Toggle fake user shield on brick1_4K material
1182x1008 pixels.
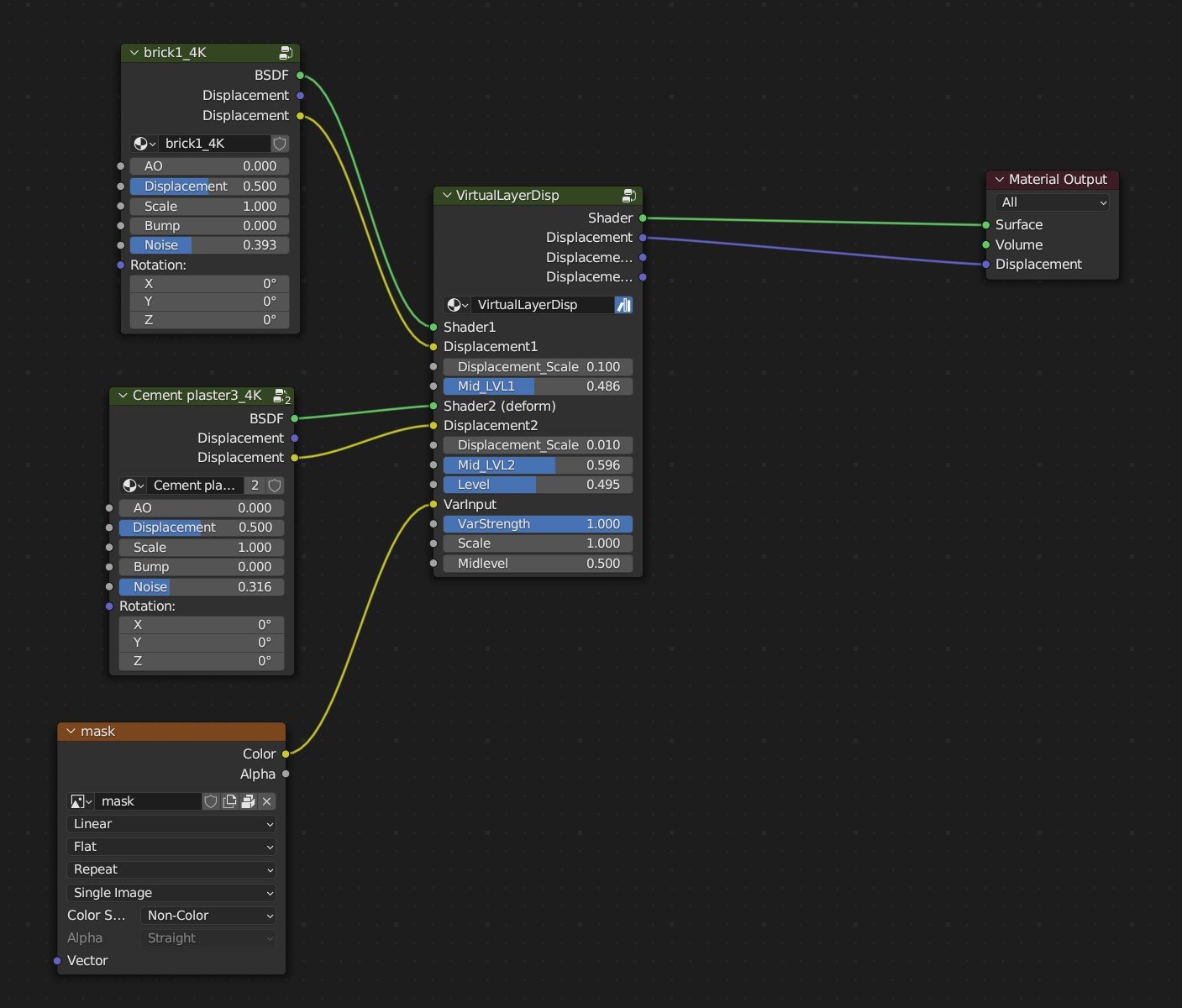coord(280,144)
